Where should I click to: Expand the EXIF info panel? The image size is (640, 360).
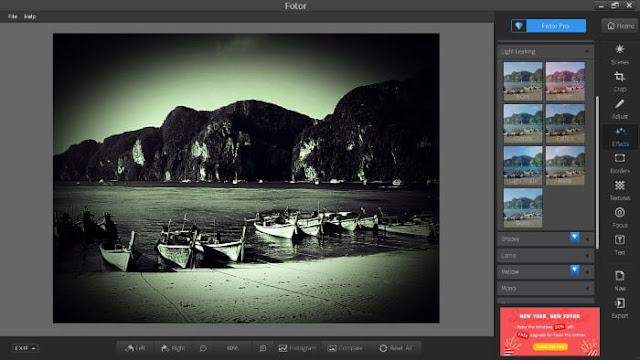(x=24, y=348)
